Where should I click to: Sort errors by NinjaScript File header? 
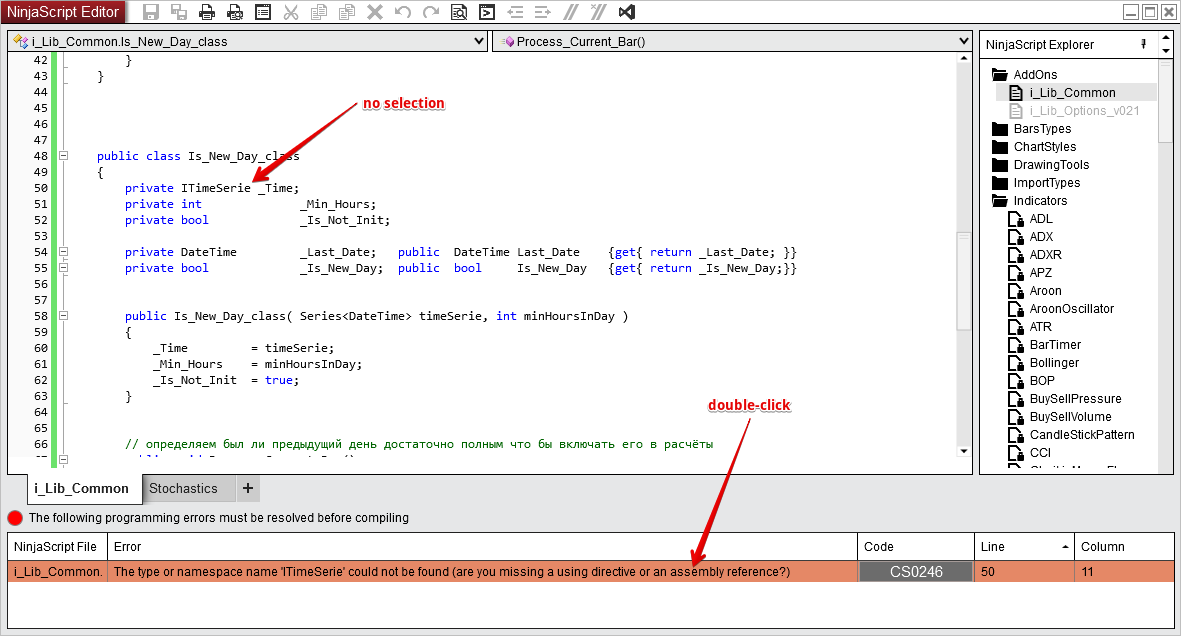(57, 547)
